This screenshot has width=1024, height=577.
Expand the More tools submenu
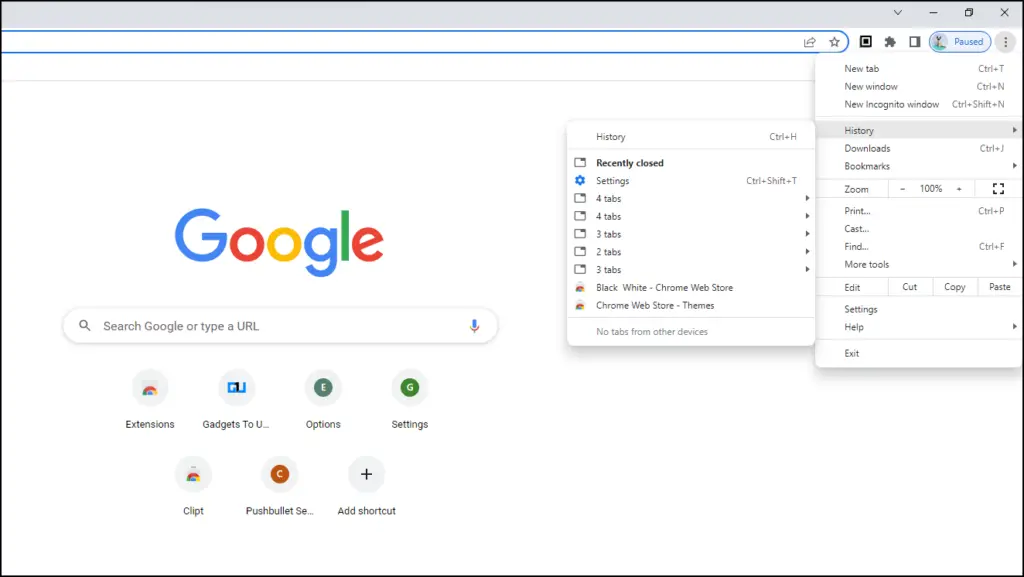(x=919, y=264)
